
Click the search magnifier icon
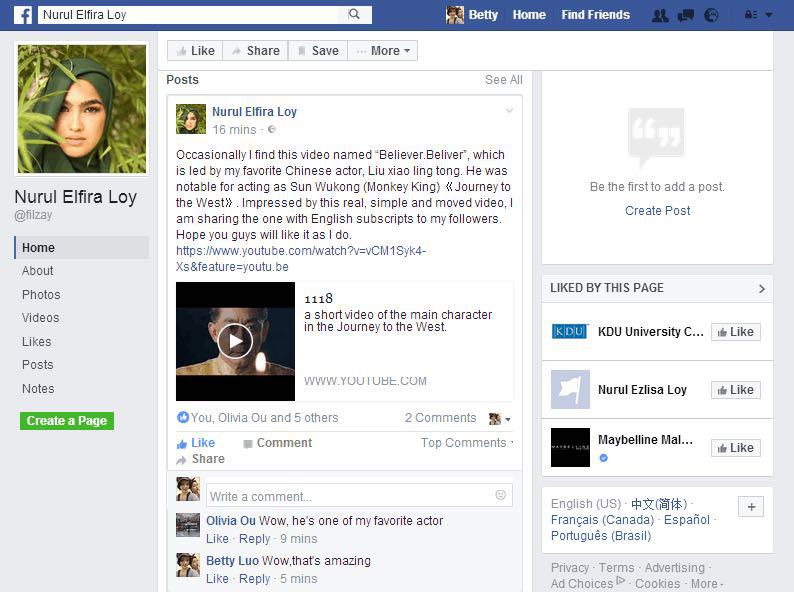point(354,15)
